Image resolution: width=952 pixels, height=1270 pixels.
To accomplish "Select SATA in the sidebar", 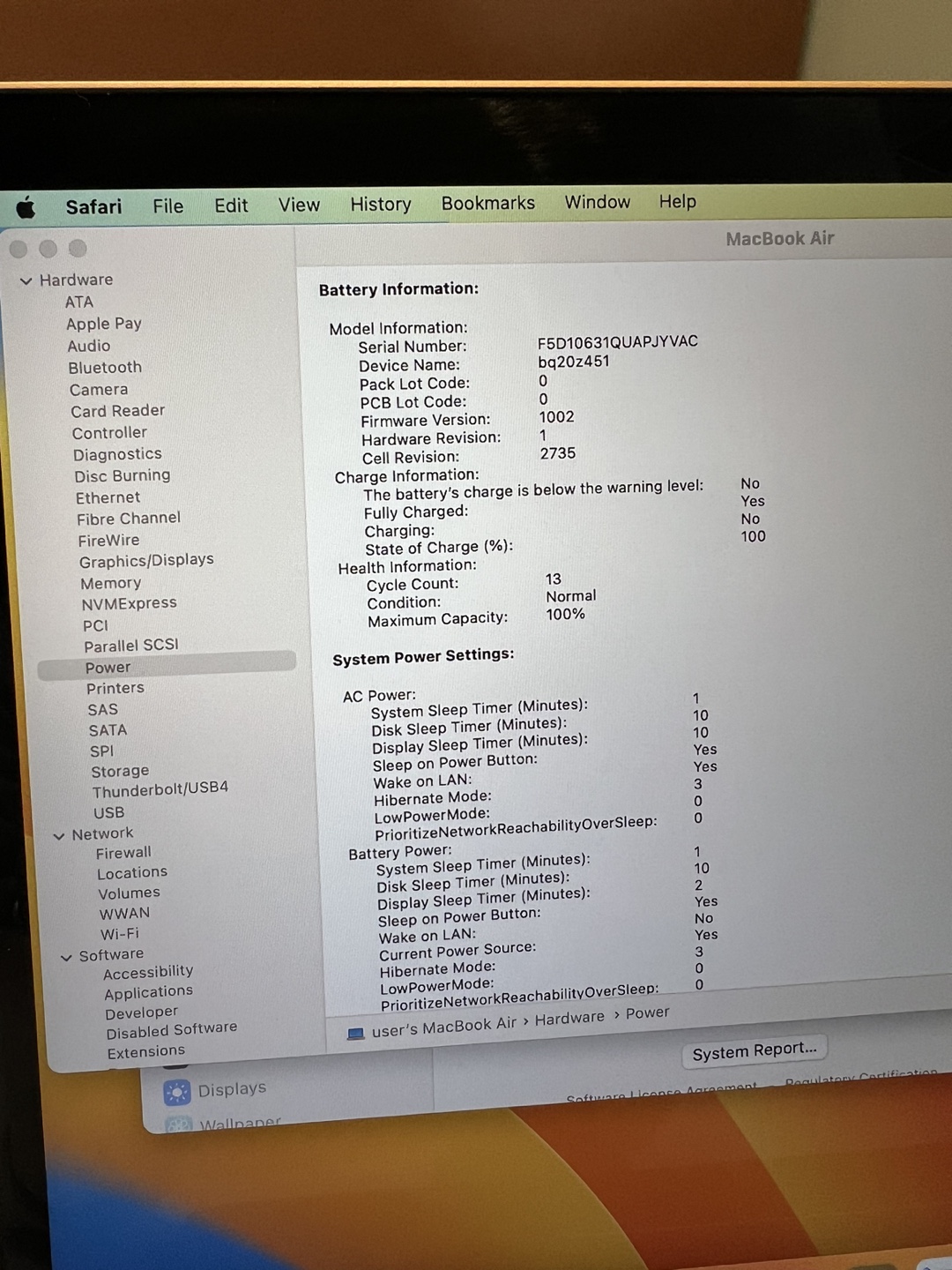I will (108, 730).
